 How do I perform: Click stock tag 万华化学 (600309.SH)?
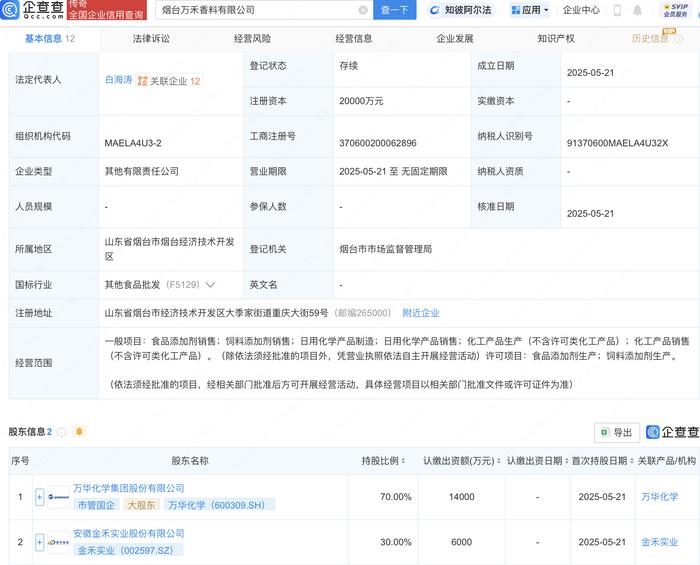(x=219, y=505)
